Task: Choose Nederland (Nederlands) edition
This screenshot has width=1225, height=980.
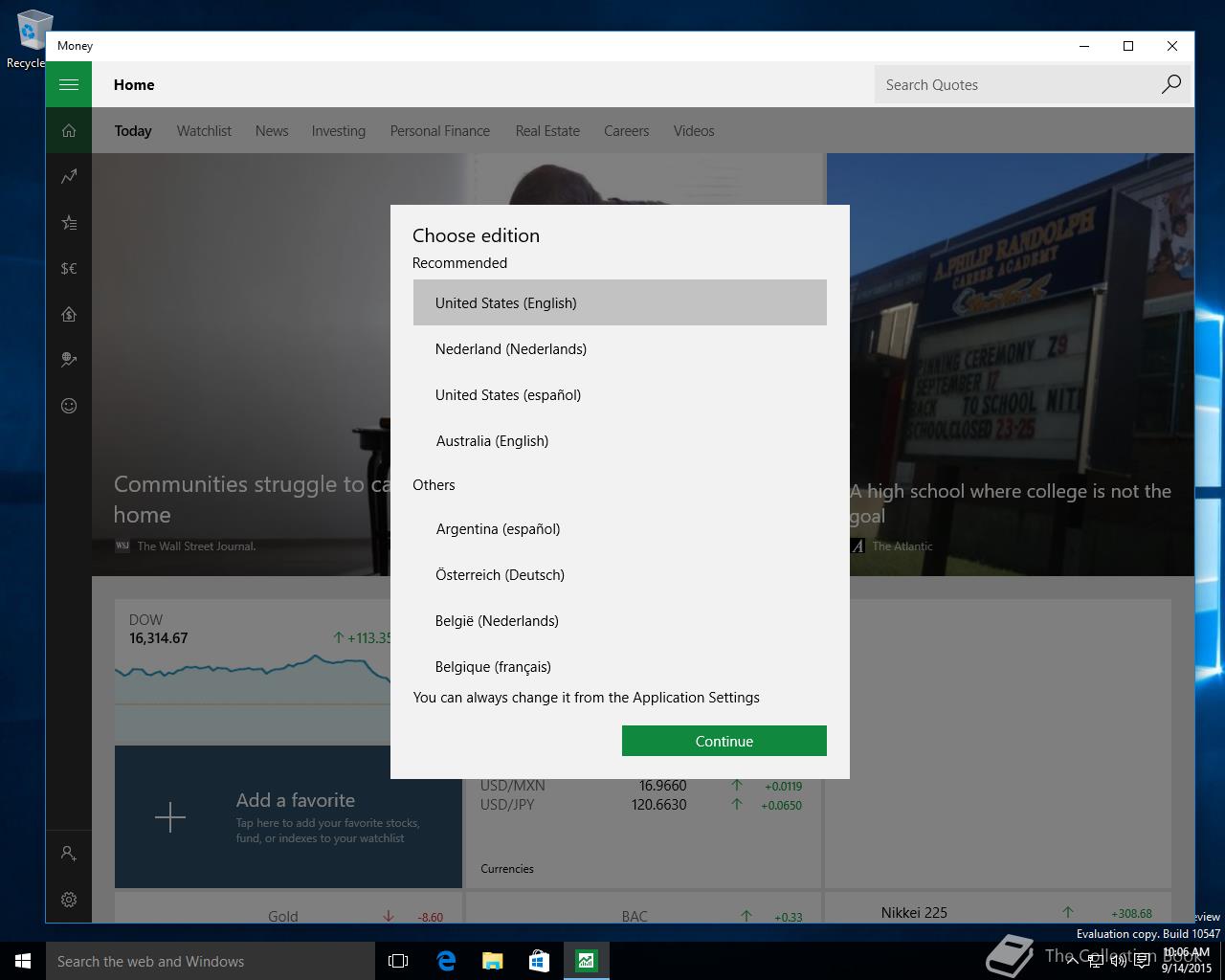Action: point(620,348)
